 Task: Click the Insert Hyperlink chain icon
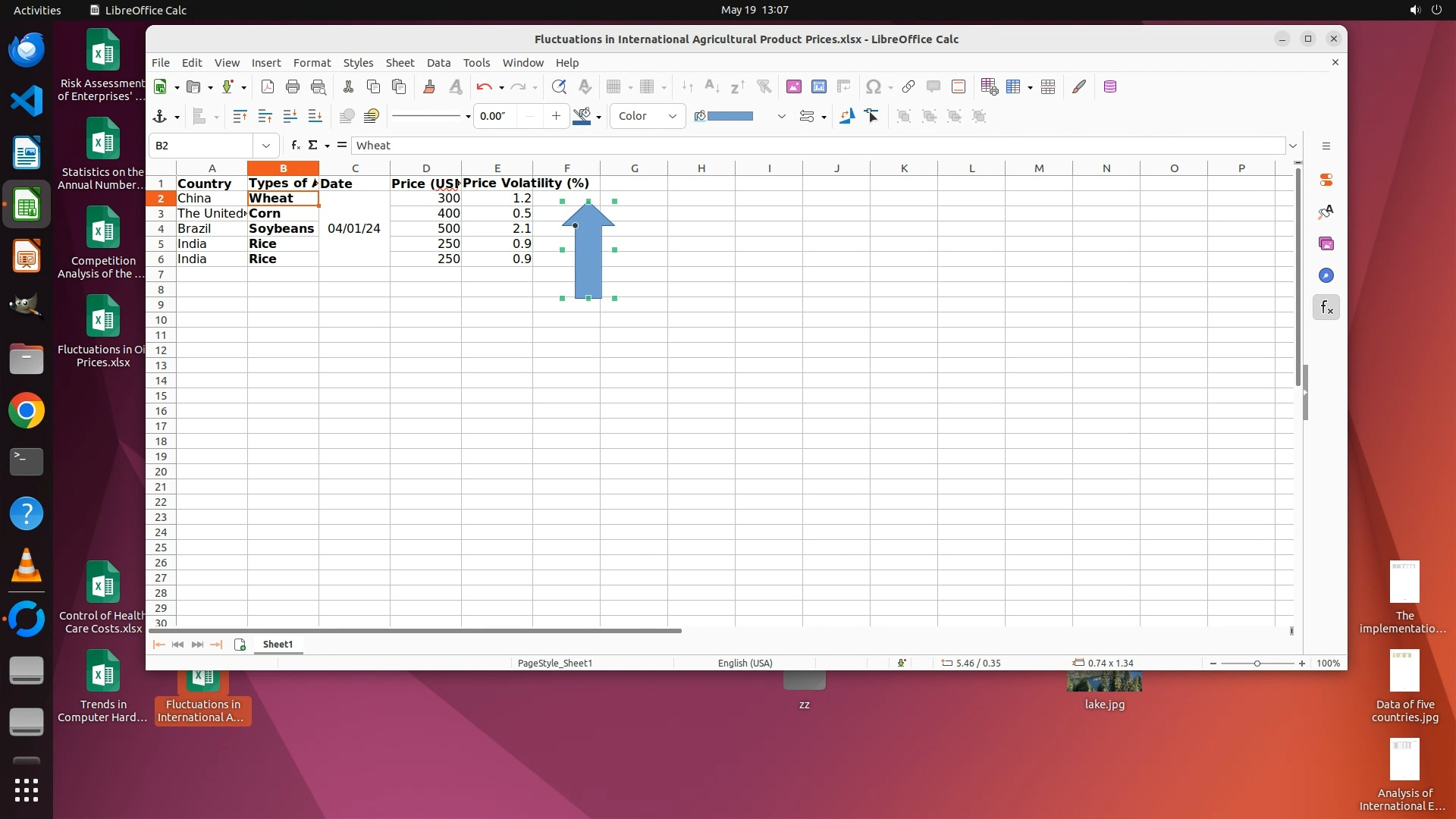pyautogui.click(x=908, y=86)
